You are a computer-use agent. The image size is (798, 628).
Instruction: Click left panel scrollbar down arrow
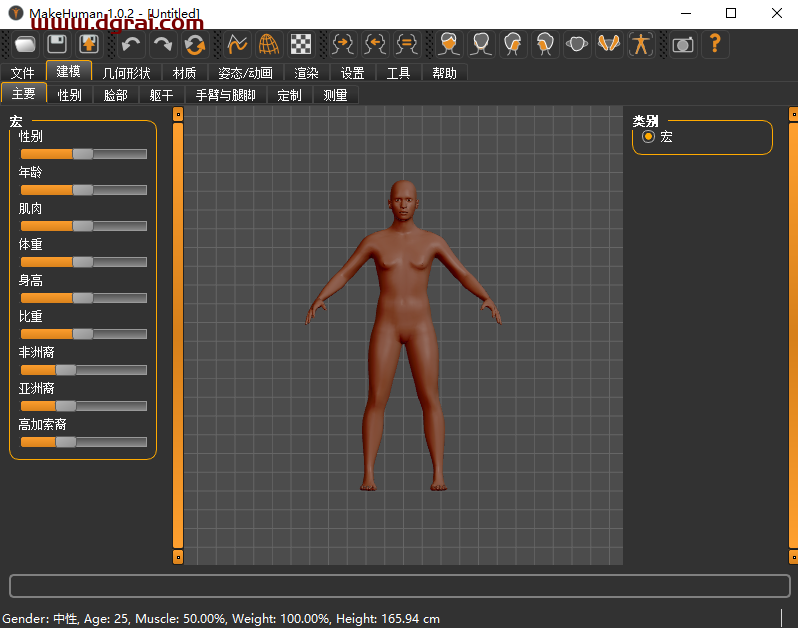click(x=178, y=557)
